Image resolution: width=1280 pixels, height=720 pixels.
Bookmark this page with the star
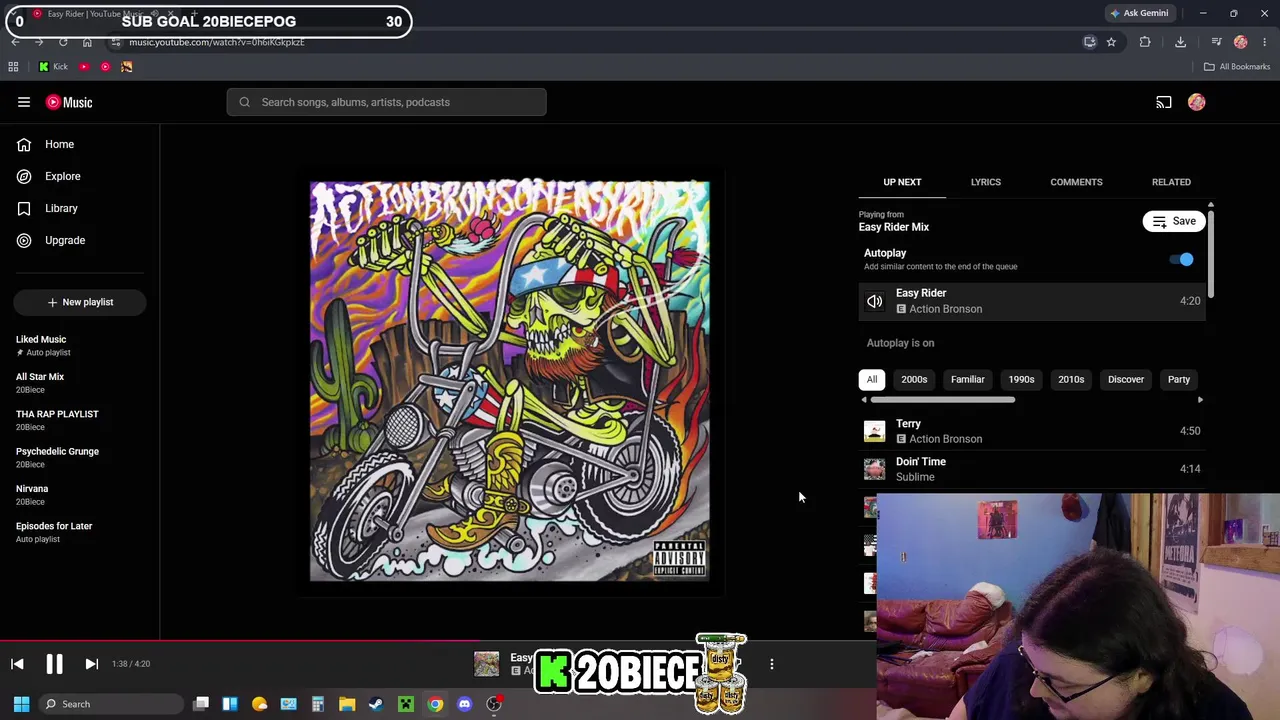[x=1111, y=42]
